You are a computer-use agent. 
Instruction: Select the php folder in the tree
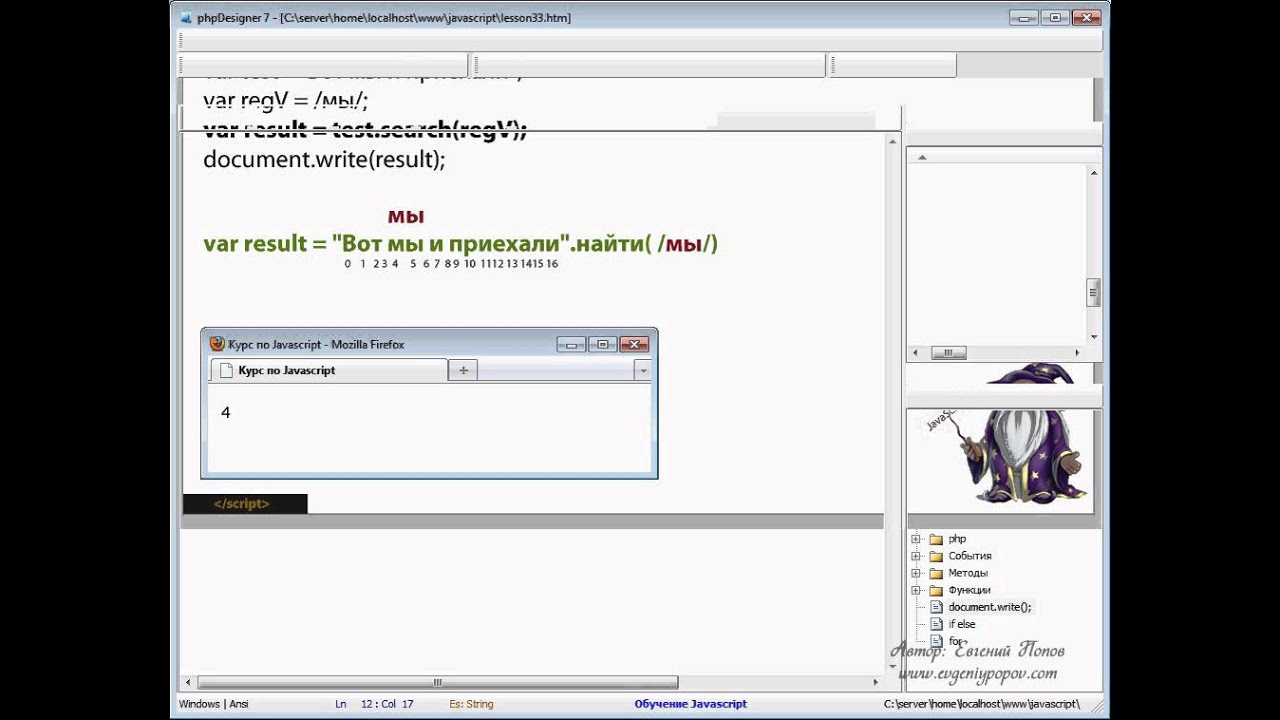coord(957,539)
